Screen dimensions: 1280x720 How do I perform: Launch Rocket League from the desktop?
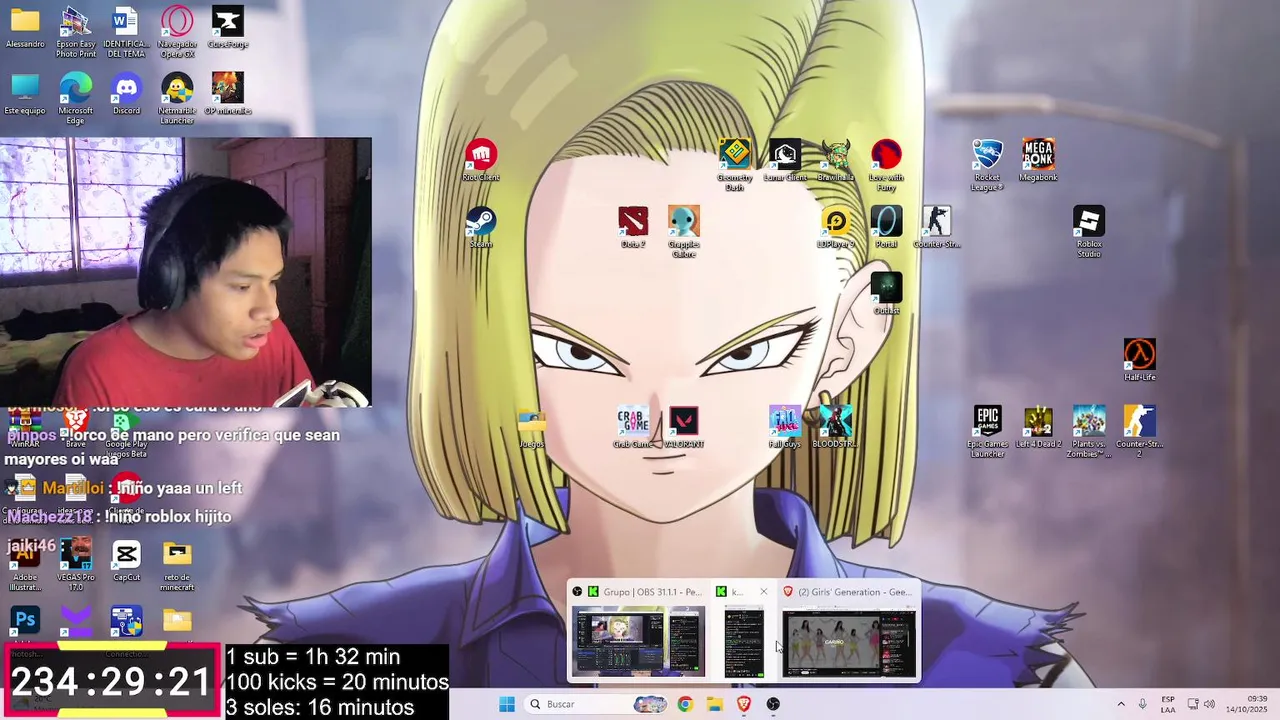[x=987, y=164]
